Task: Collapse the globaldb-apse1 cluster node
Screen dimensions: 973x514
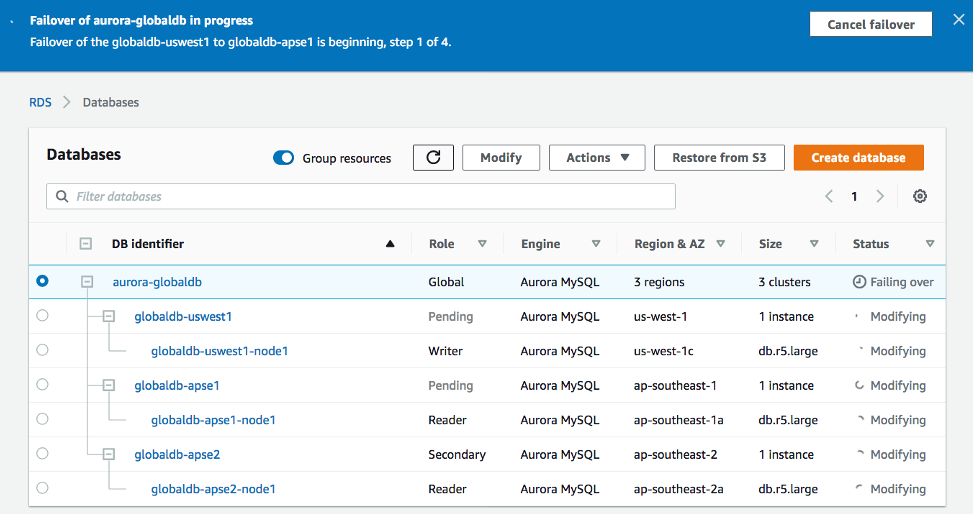Action: pyautogui.click(x=109, y=385)
